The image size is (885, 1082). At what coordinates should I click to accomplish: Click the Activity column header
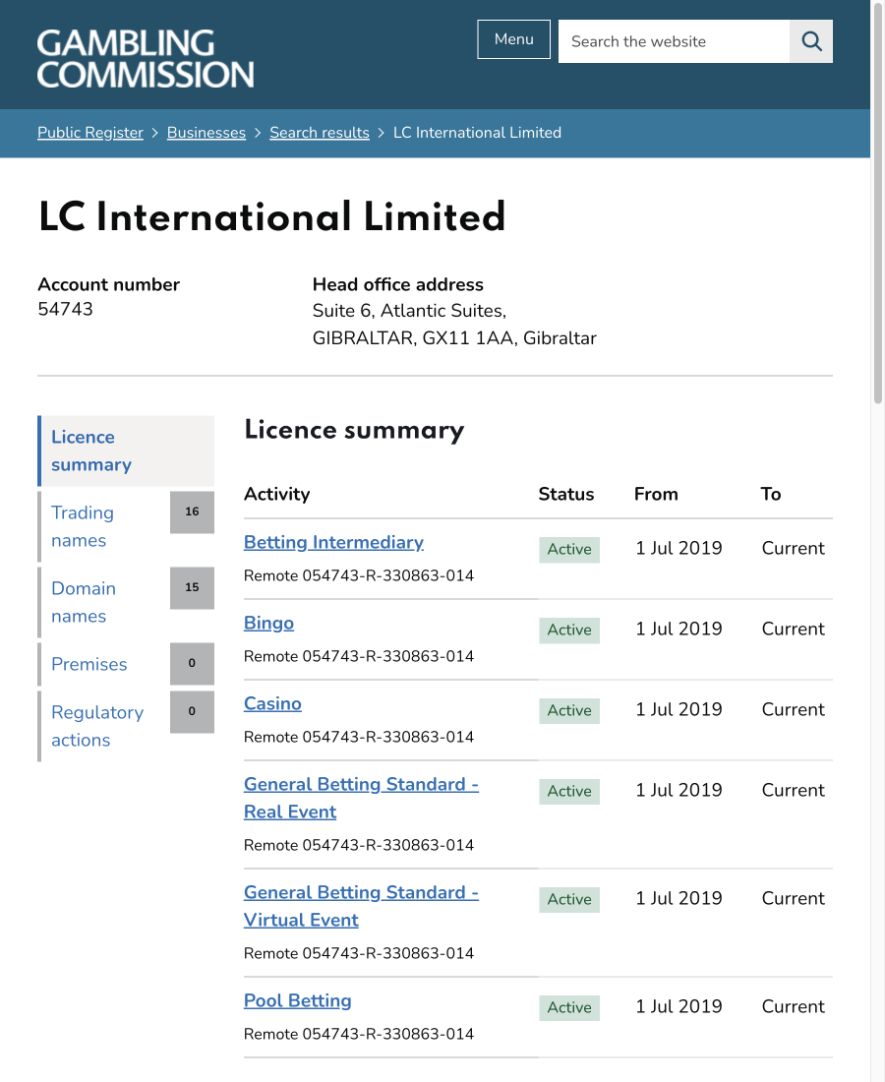[x=277, y=494]
